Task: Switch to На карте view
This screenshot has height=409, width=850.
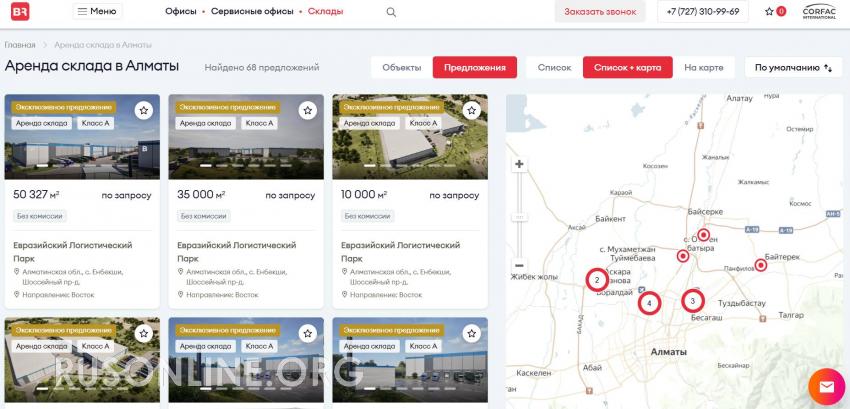Action: tap(704, 68)
